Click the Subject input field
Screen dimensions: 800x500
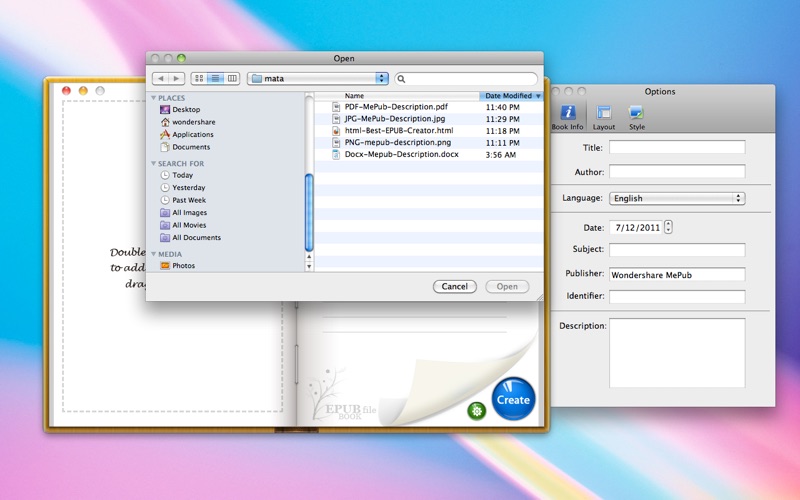tap(677, 249)
